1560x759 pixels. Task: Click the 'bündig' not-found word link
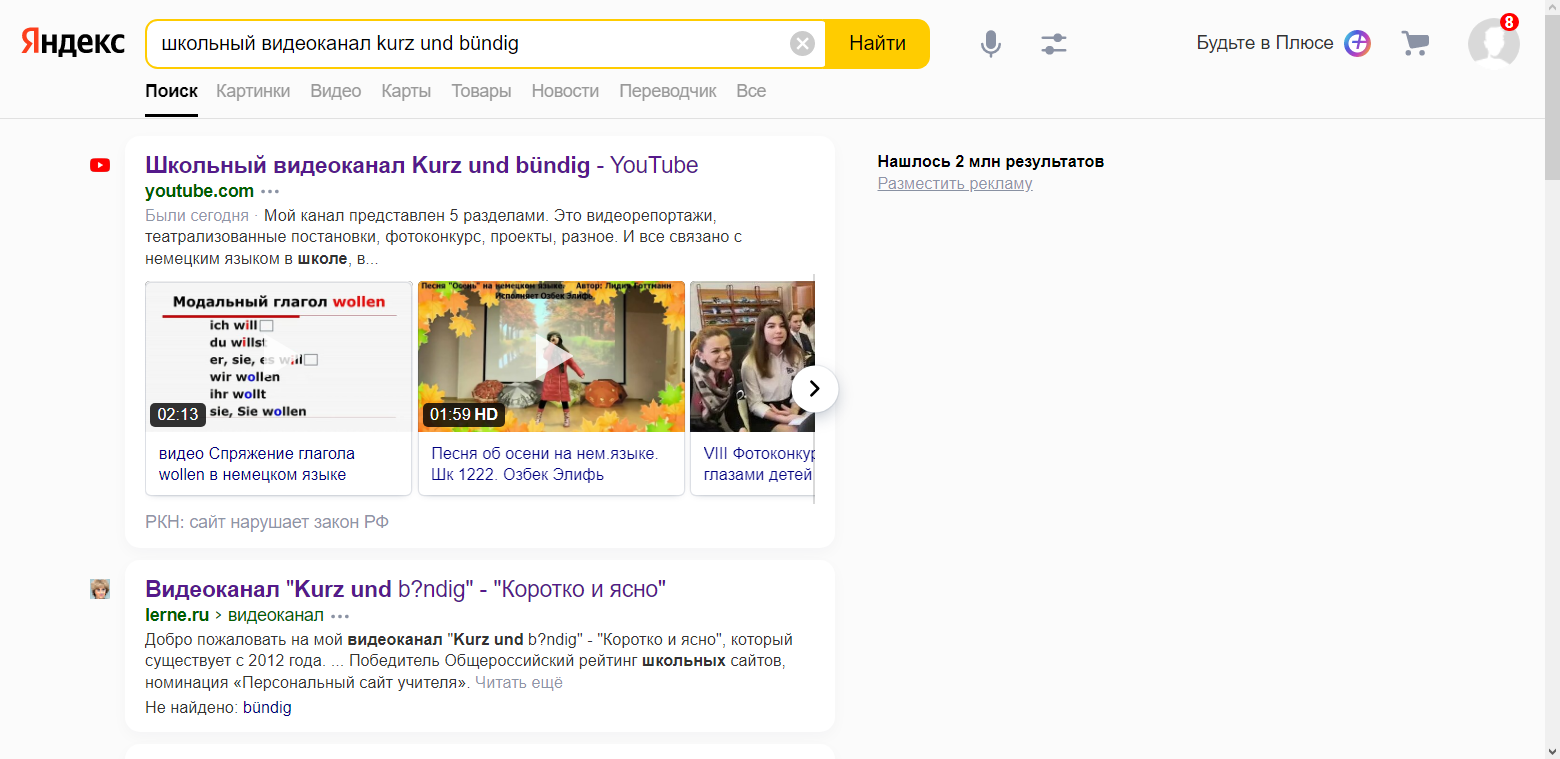click(x=267, y=708)
